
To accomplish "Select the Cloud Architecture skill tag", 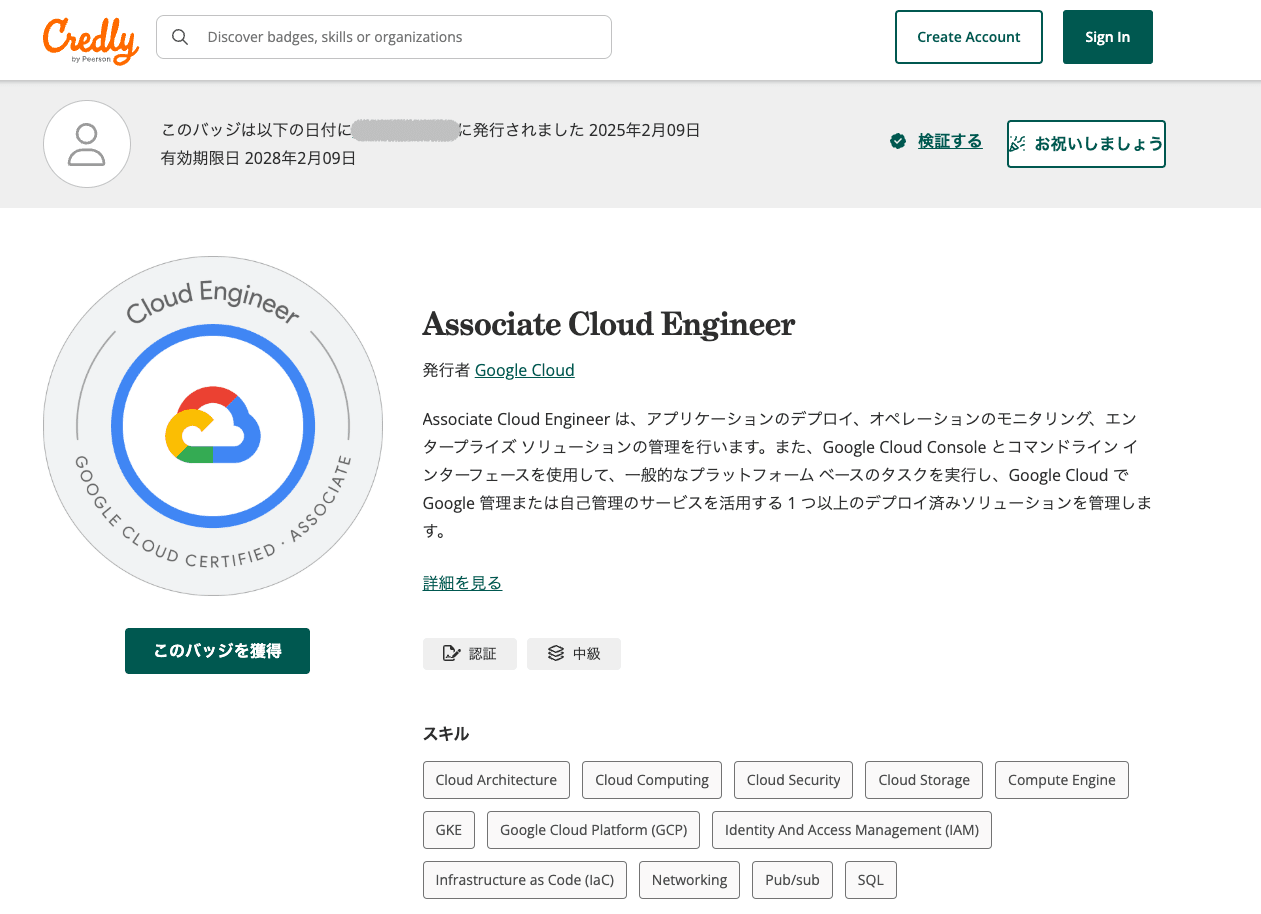I will coord(496,780).
